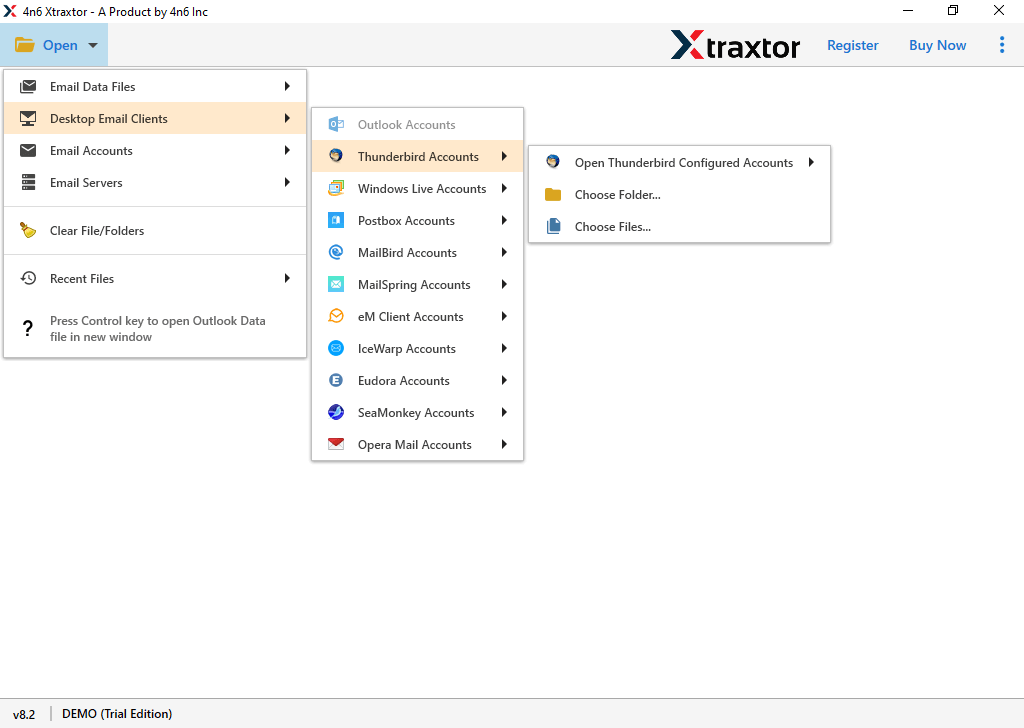Screen dimensions: 1024x728
Task: Select IceWarp Accounts from the submenu
Action: (x=406, y=349)
